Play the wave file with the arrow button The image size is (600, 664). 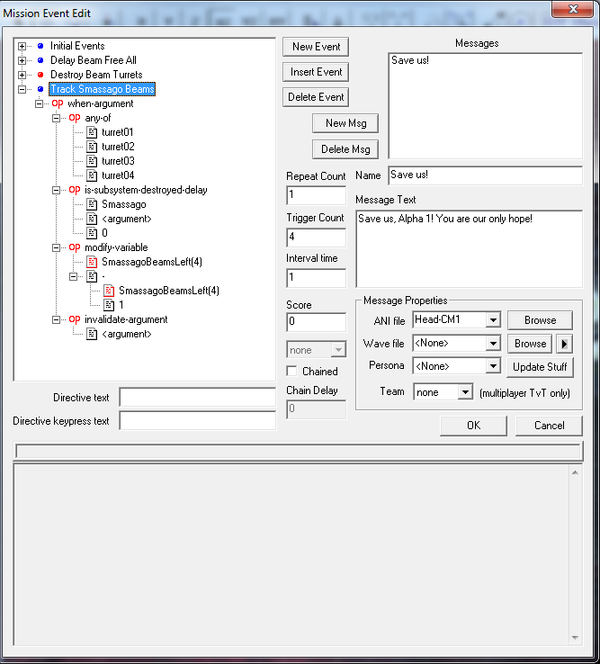(564, 343)
